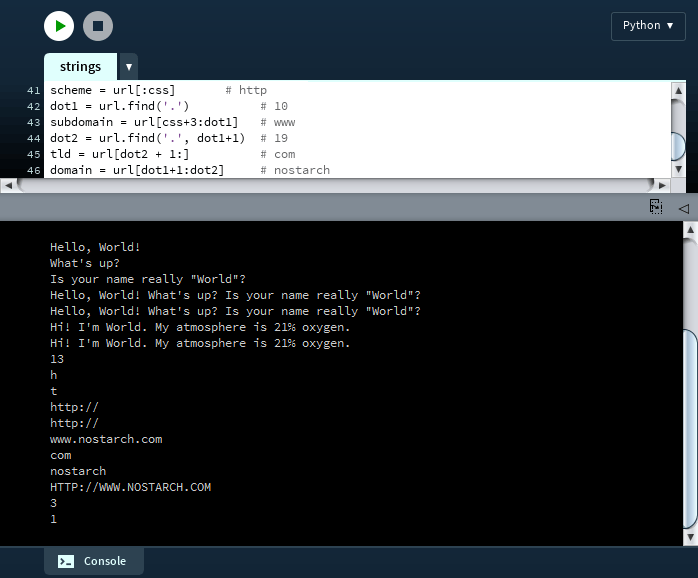Stop execution with the gray stop button
The height and width of the screenshot is (578, 698).
coord(98,26)
